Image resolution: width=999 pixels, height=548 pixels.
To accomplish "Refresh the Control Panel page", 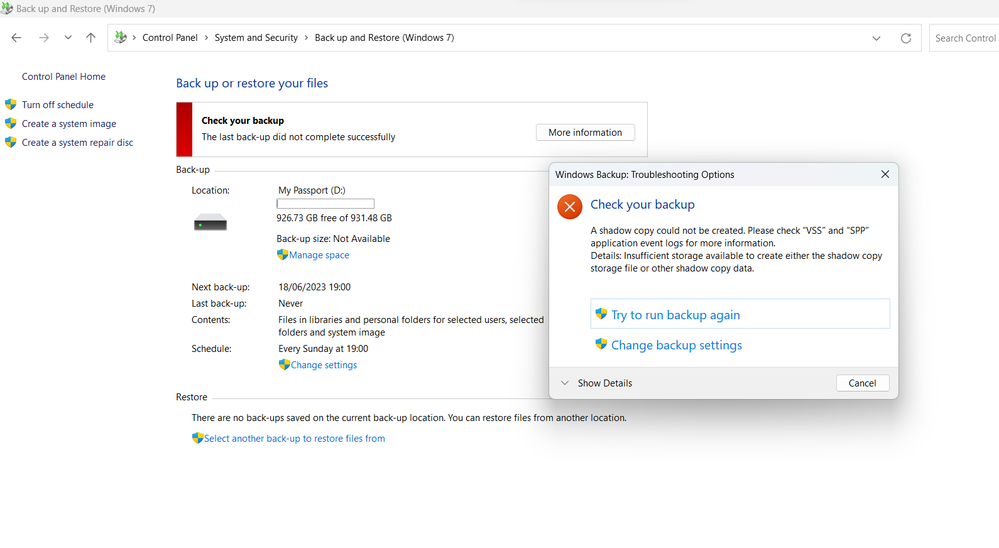I will coord(905,38).
